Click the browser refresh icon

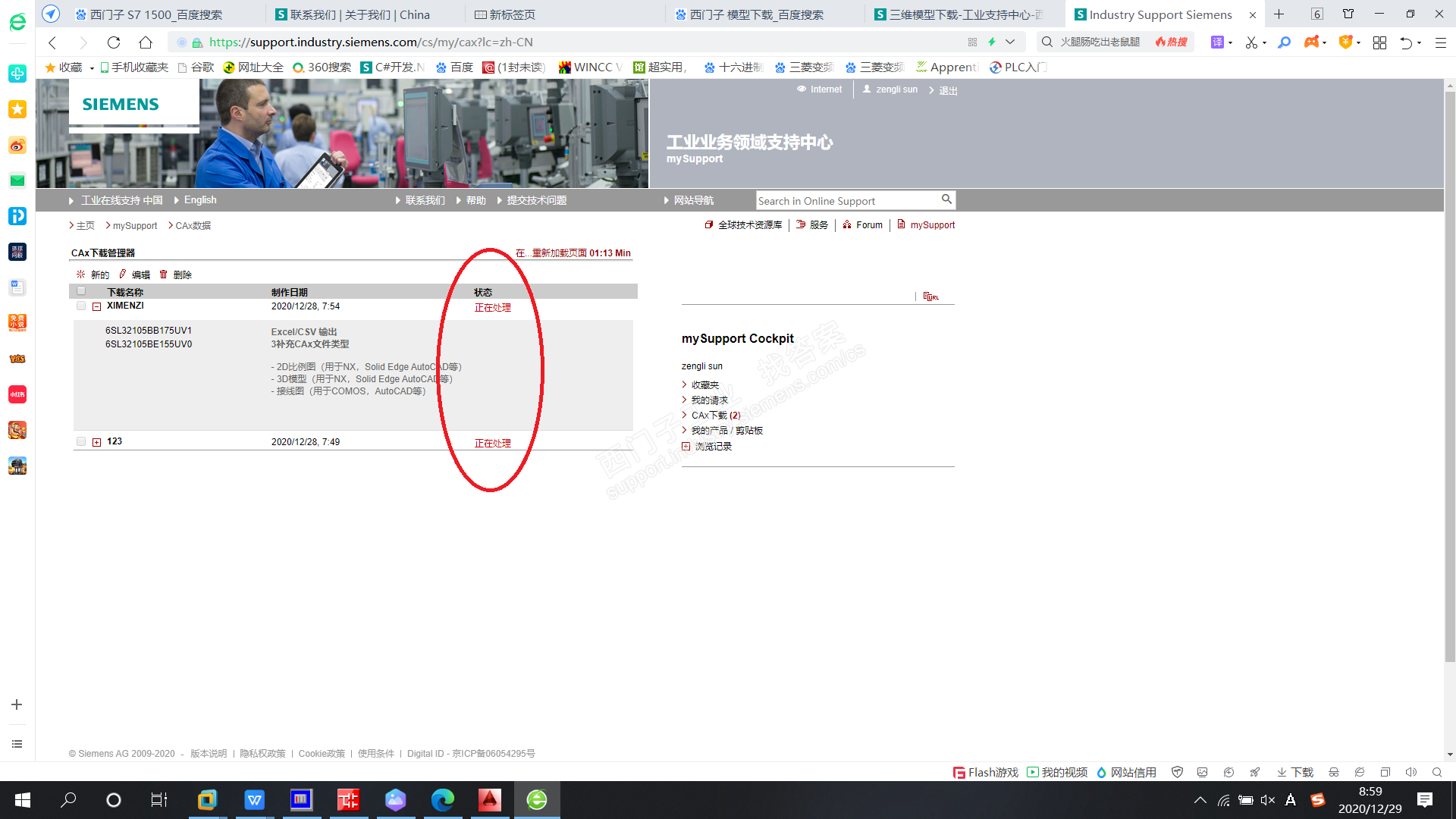(x=114, y=42)
